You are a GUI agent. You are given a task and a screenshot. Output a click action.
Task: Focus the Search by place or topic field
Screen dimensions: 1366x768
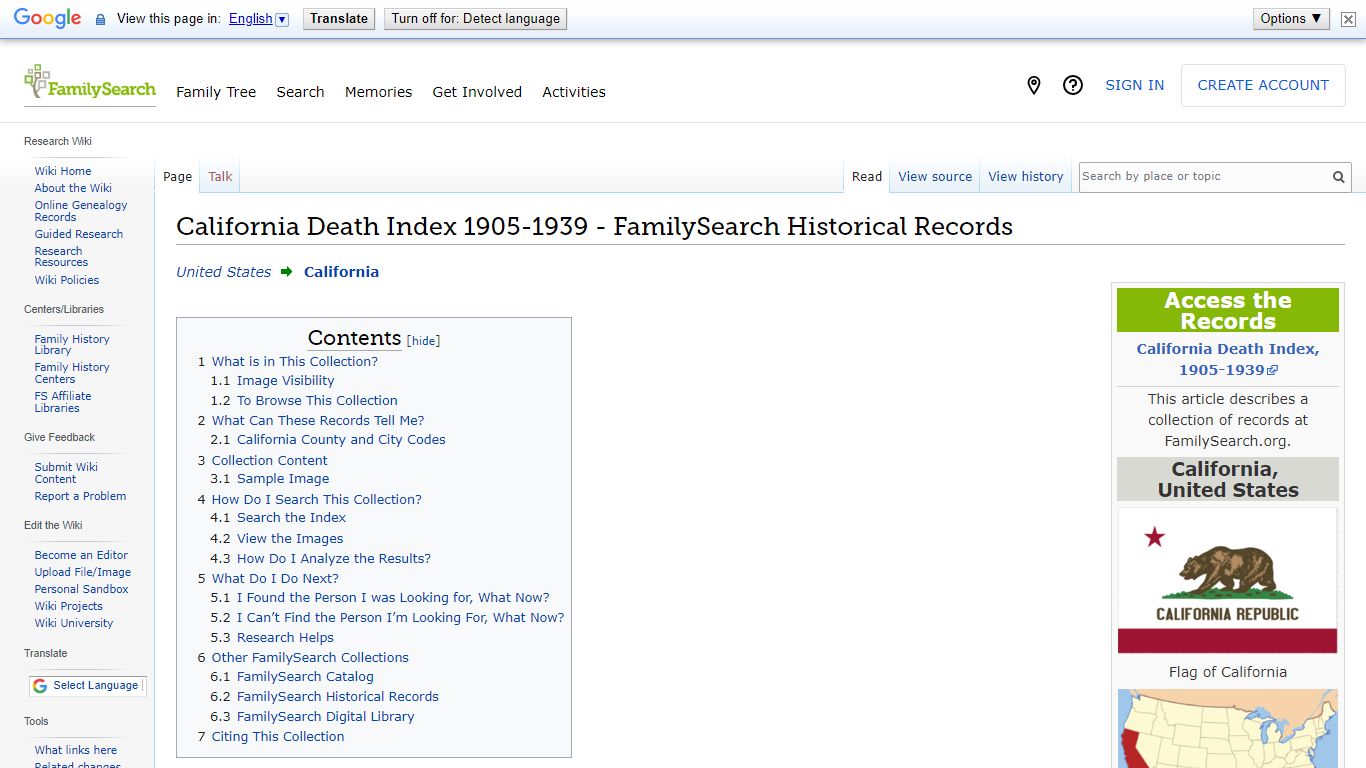[x=1203, y=177]
